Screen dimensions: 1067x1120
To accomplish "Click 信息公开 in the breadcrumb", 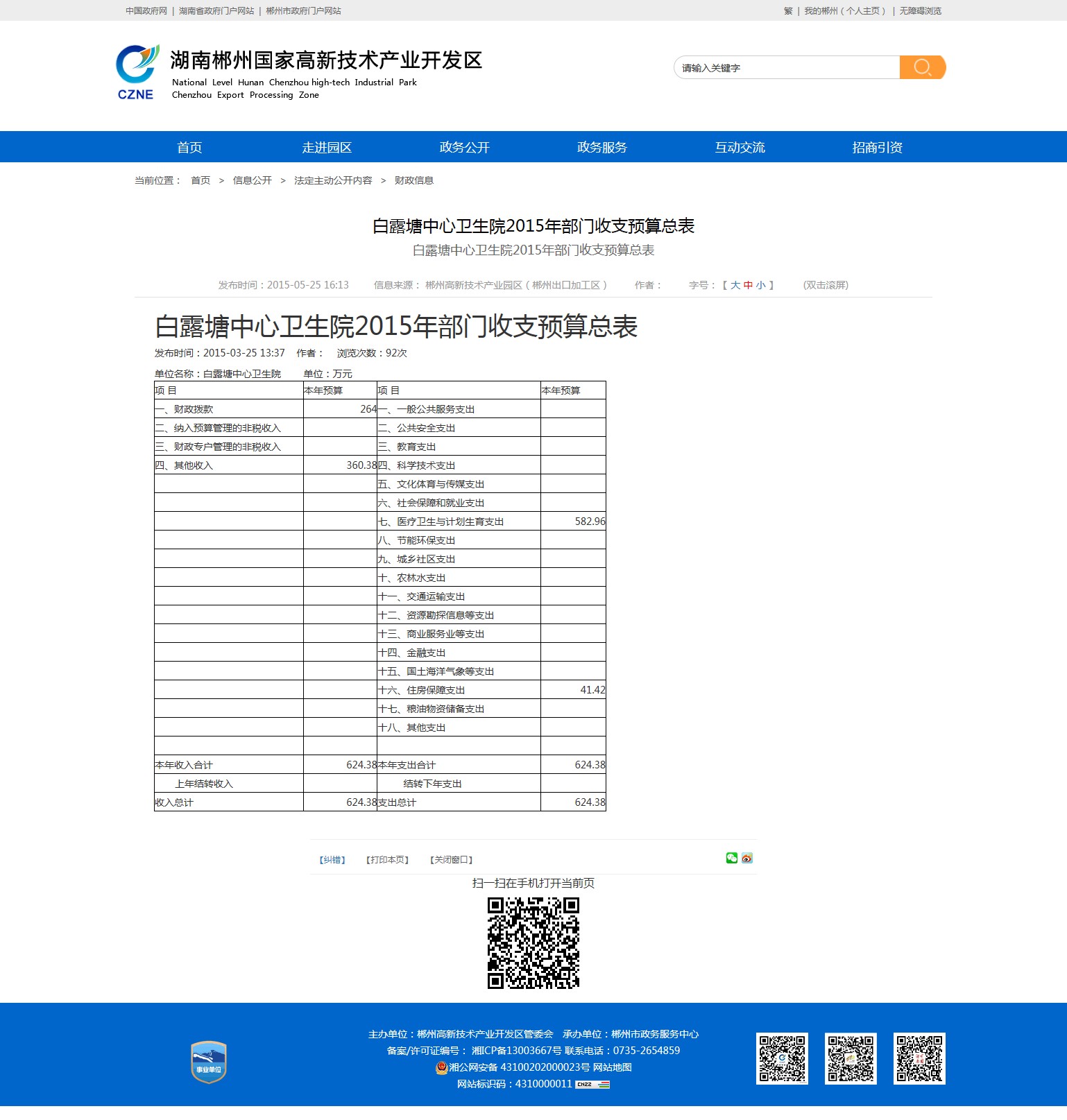I will point(253,180).
